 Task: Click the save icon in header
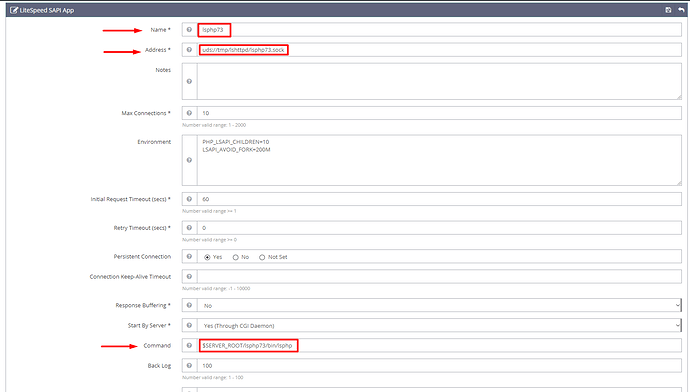pyautogui.click(x=668, y=10)
